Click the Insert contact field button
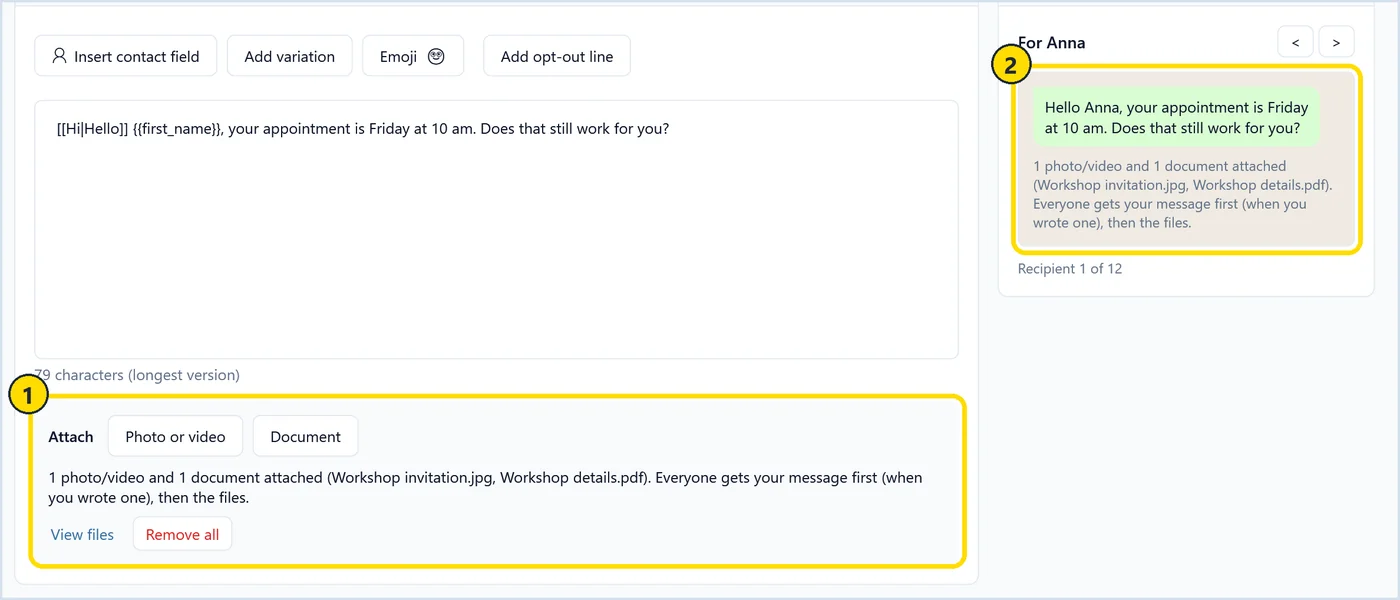The image size is (1400, 600). pyautogui.click(x=126, y=56)
